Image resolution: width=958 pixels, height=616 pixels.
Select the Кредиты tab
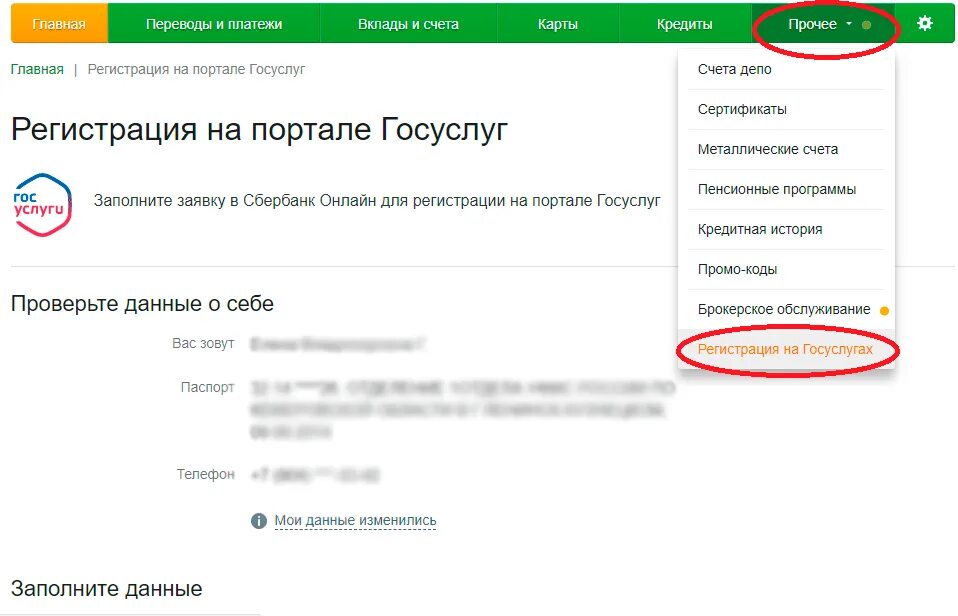[684, 24]
